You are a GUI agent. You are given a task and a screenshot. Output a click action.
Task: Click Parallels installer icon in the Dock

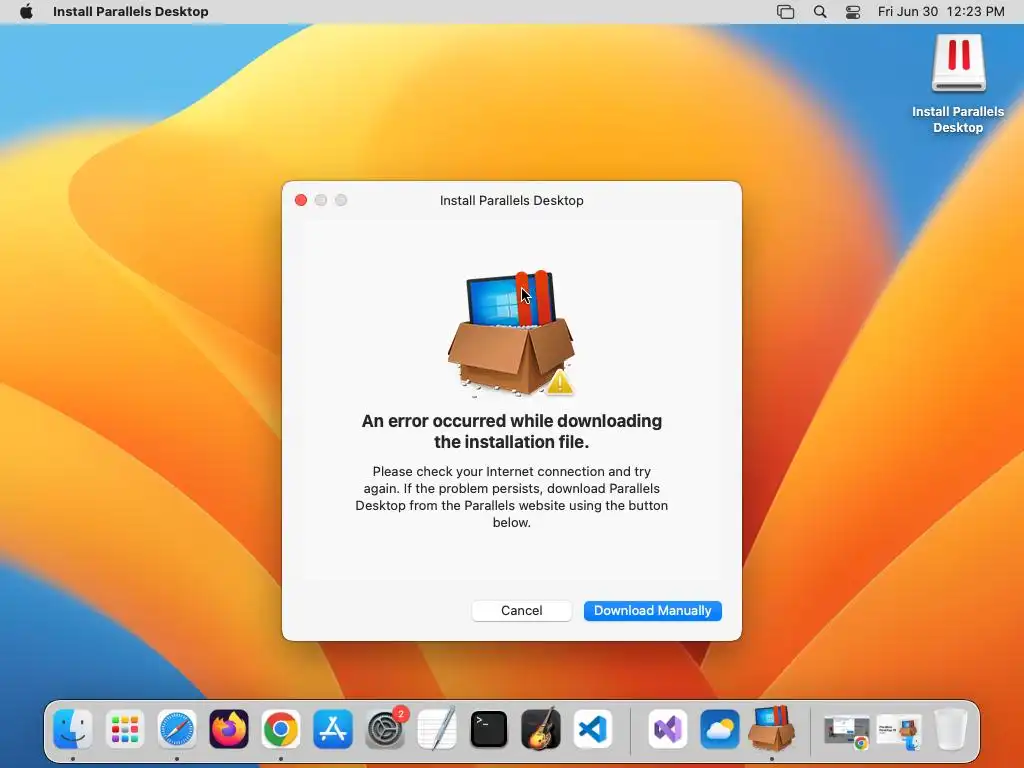[772, 728]
